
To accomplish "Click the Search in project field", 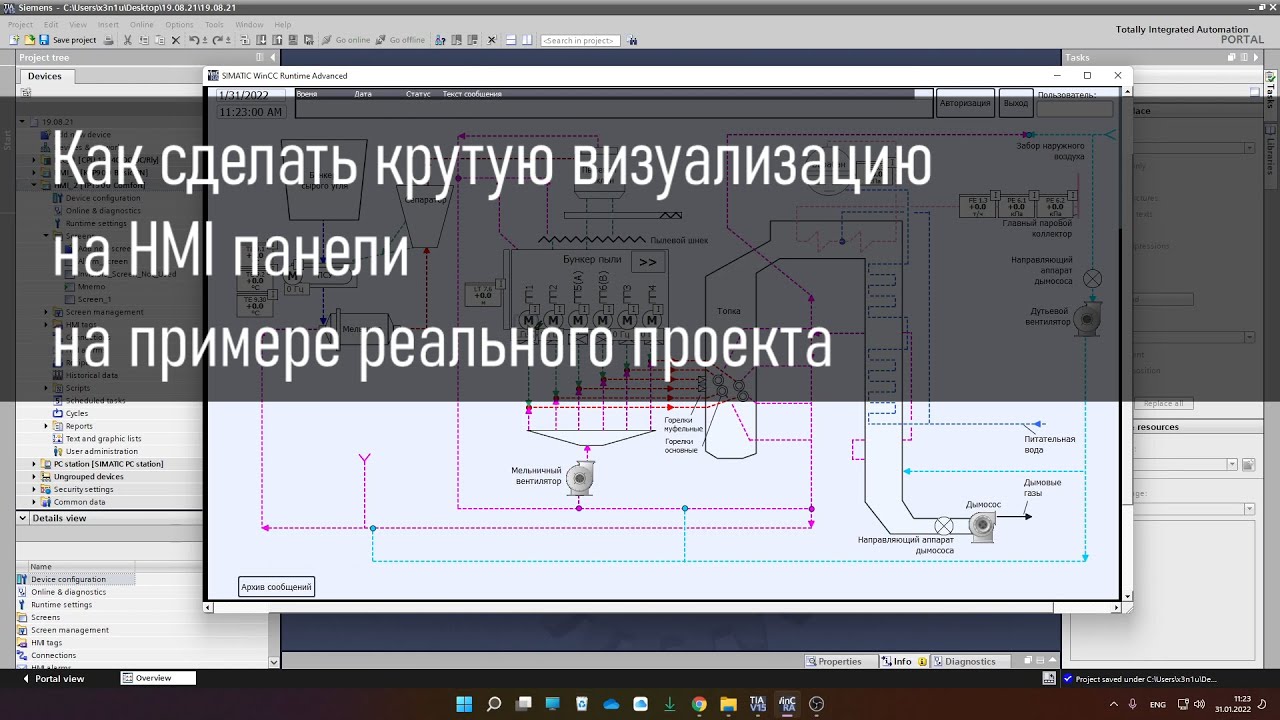I will 580,40.
